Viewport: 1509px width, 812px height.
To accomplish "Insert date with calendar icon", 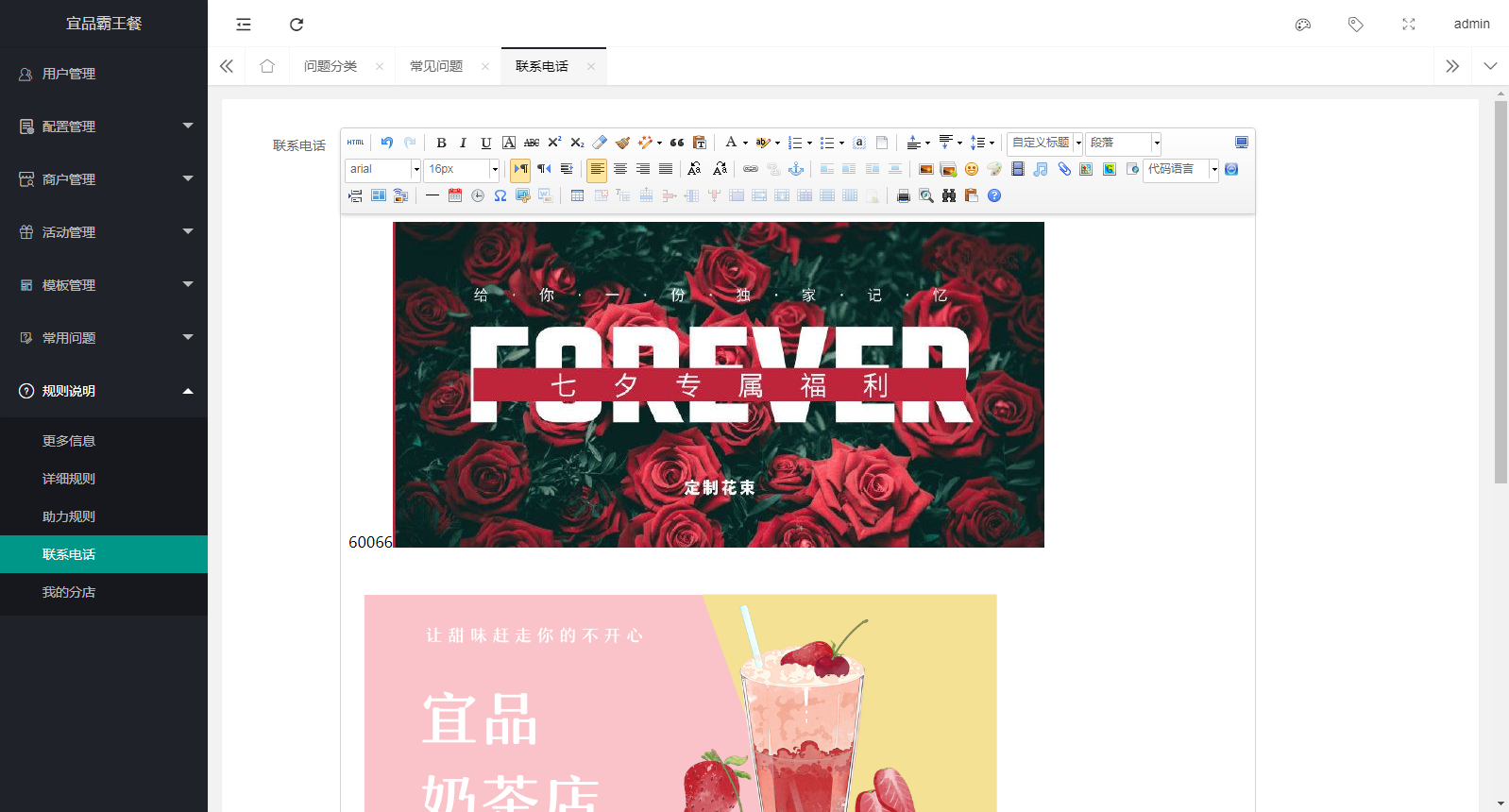I will [455, 195].
